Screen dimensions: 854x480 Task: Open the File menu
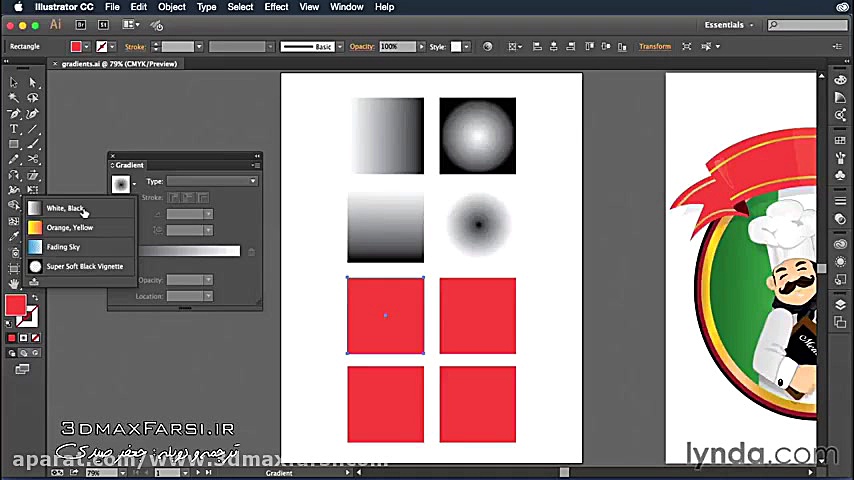[112, 7]
